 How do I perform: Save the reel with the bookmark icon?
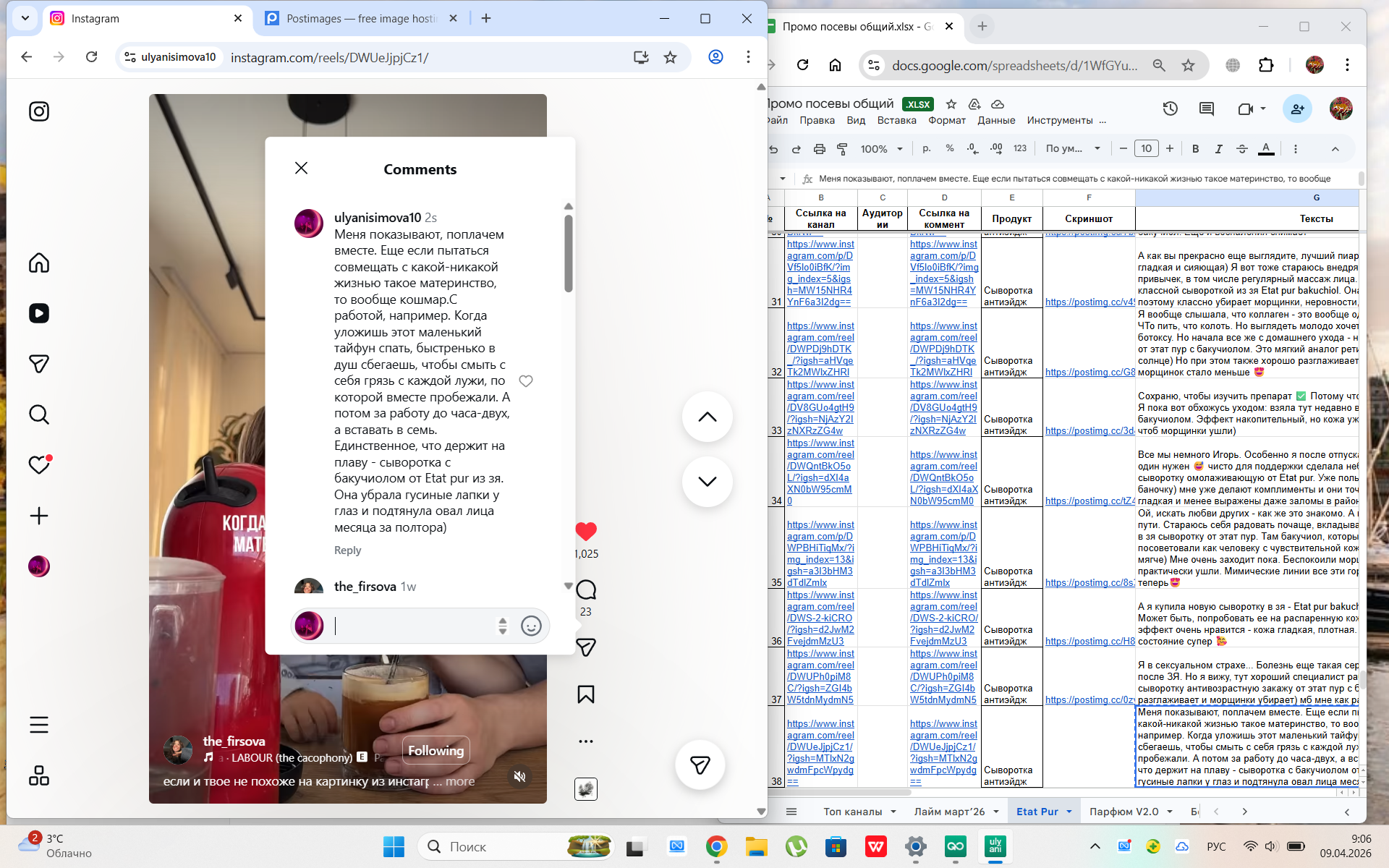coord(585,694)
